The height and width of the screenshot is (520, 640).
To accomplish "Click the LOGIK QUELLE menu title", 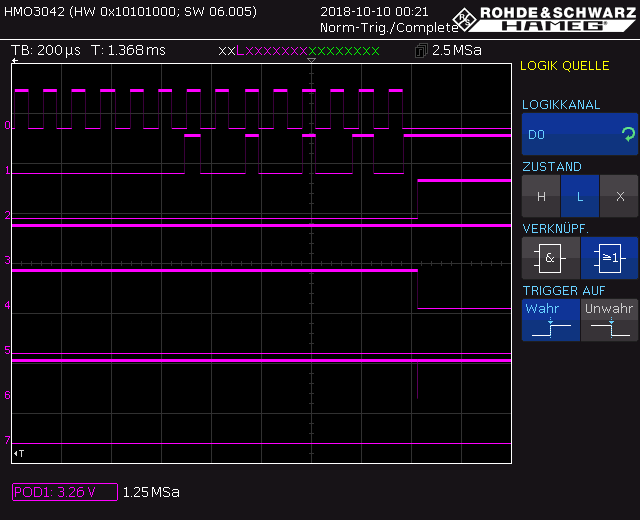I will (x=564, y=66).
